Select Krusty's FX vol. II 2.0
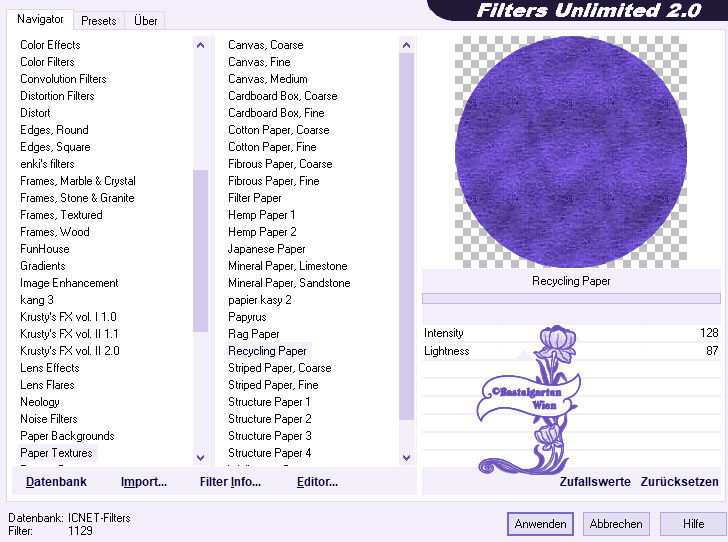 (x=70, y=351)
